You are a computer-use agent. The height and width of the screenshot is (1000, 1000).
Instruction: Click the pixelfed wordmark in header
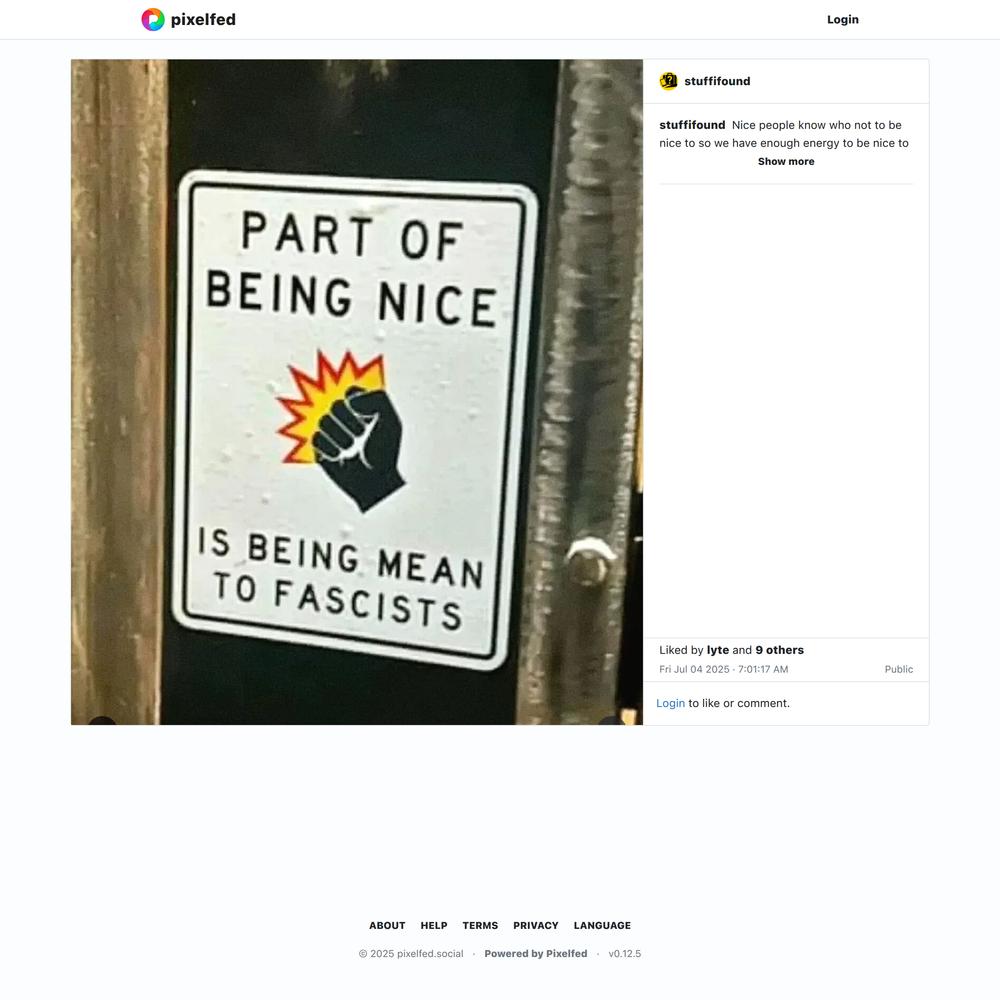[203, 20]
